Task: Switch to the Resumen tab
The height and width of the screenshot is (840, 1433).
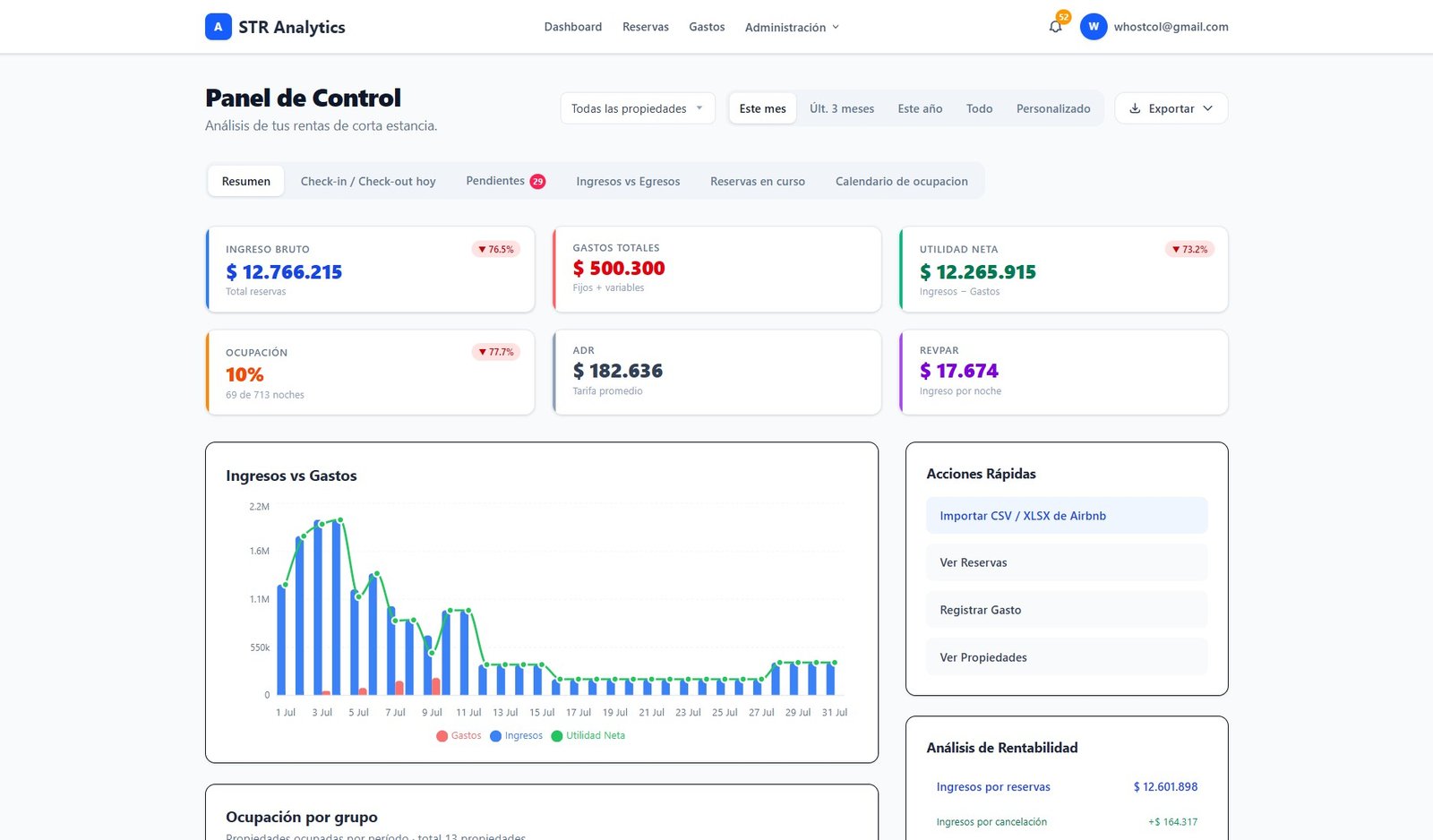Action: 246,181
